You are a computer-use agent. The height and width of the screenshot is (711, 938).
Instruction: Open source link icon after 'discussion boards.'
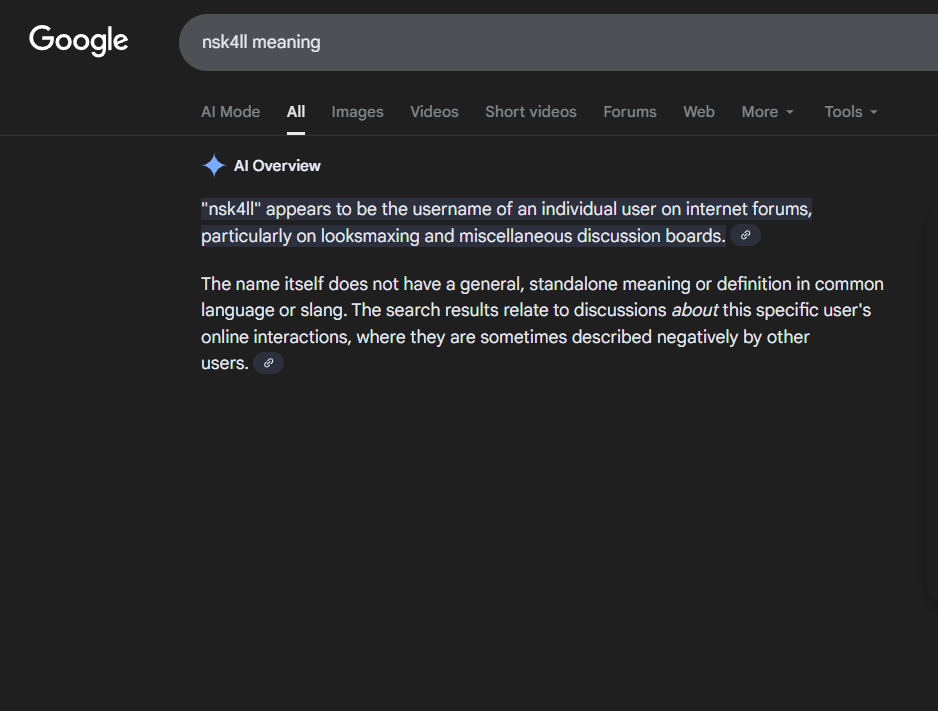point(745,236)
